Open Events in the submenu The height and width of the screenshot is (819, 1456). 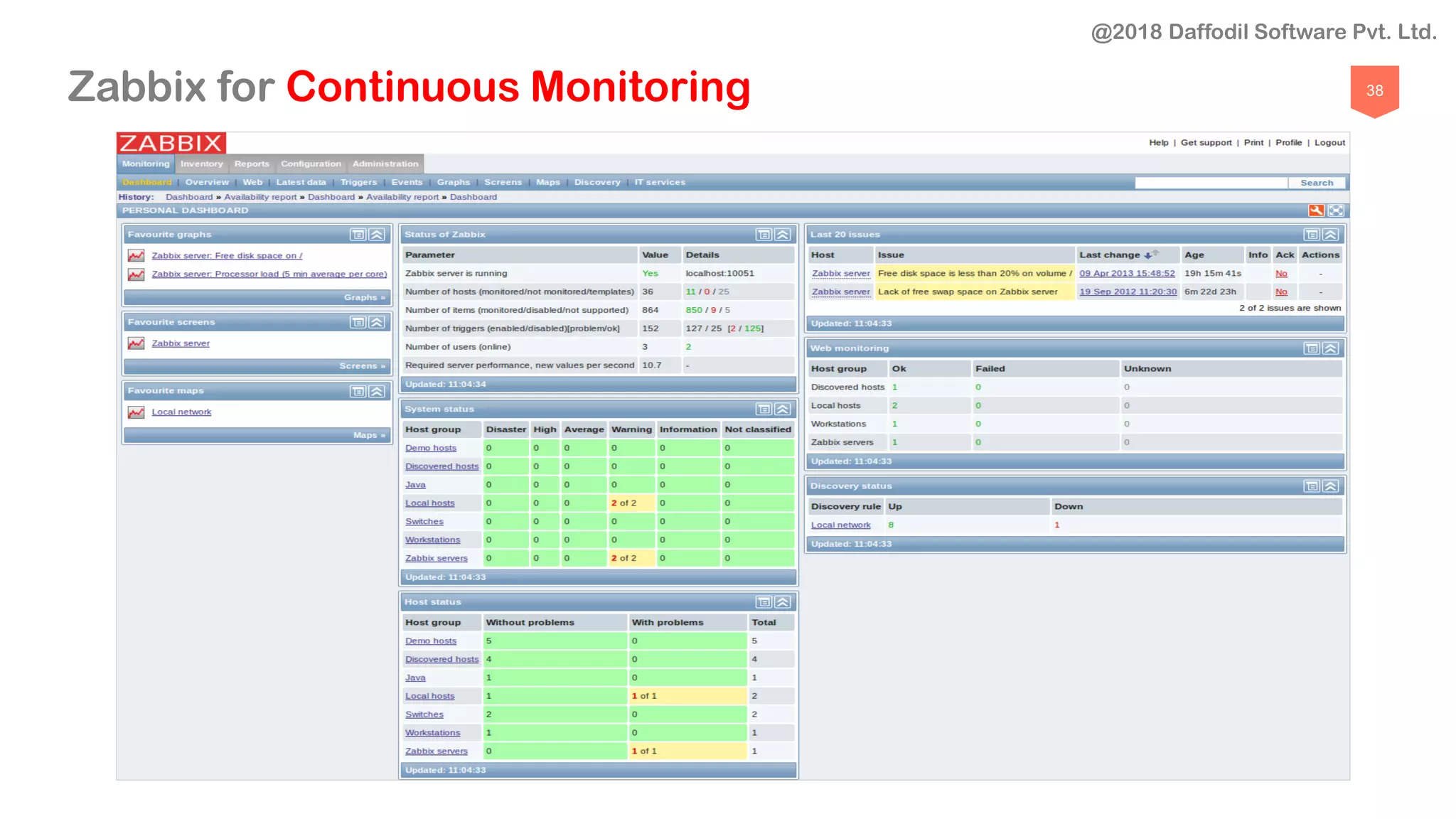(x=407, y=183)
